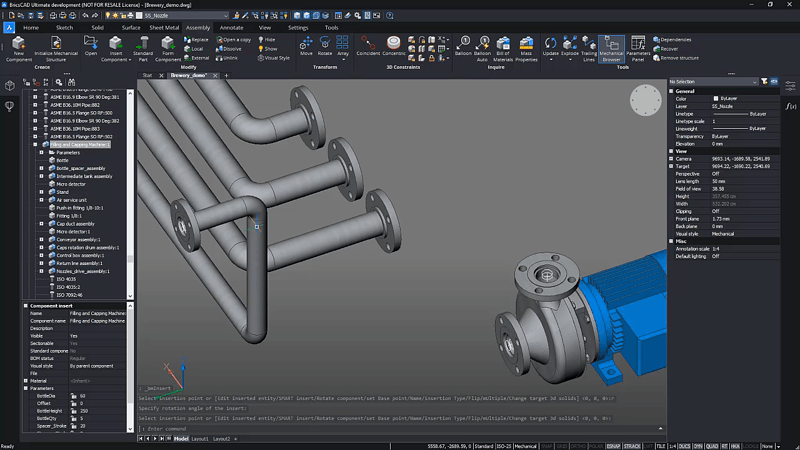Switch to the Solid ribbon tab
This screenshot has height=450, width=800.
coord(97,28)
